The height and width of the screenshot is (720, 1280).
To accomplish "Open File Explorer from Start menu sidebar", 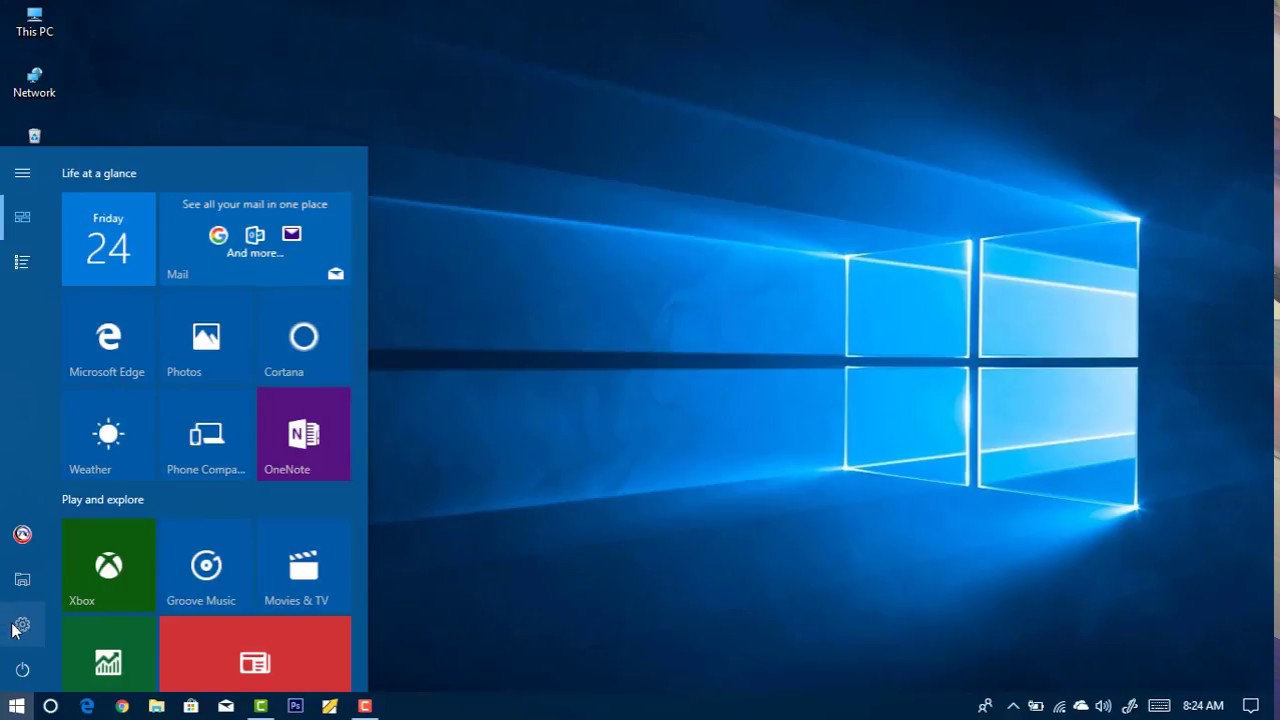I will 22,580.
